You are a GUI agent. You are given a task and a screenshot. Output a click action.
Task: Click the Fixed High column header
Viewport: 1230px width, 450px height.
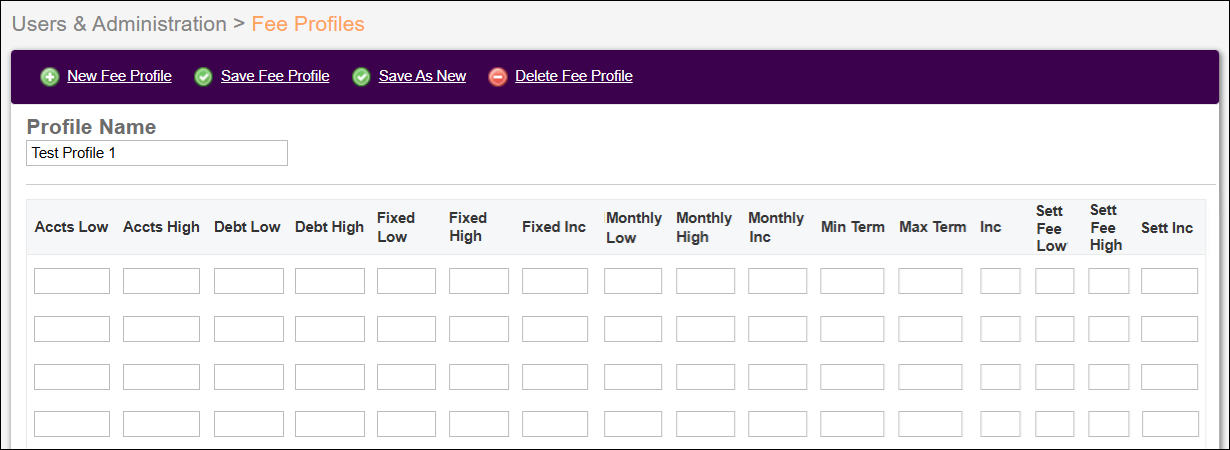pos(468,227)
